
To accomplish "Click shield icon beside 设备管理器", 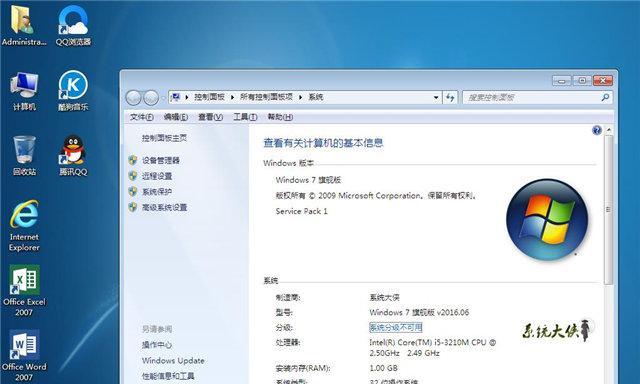I will [x=133, y=160].
